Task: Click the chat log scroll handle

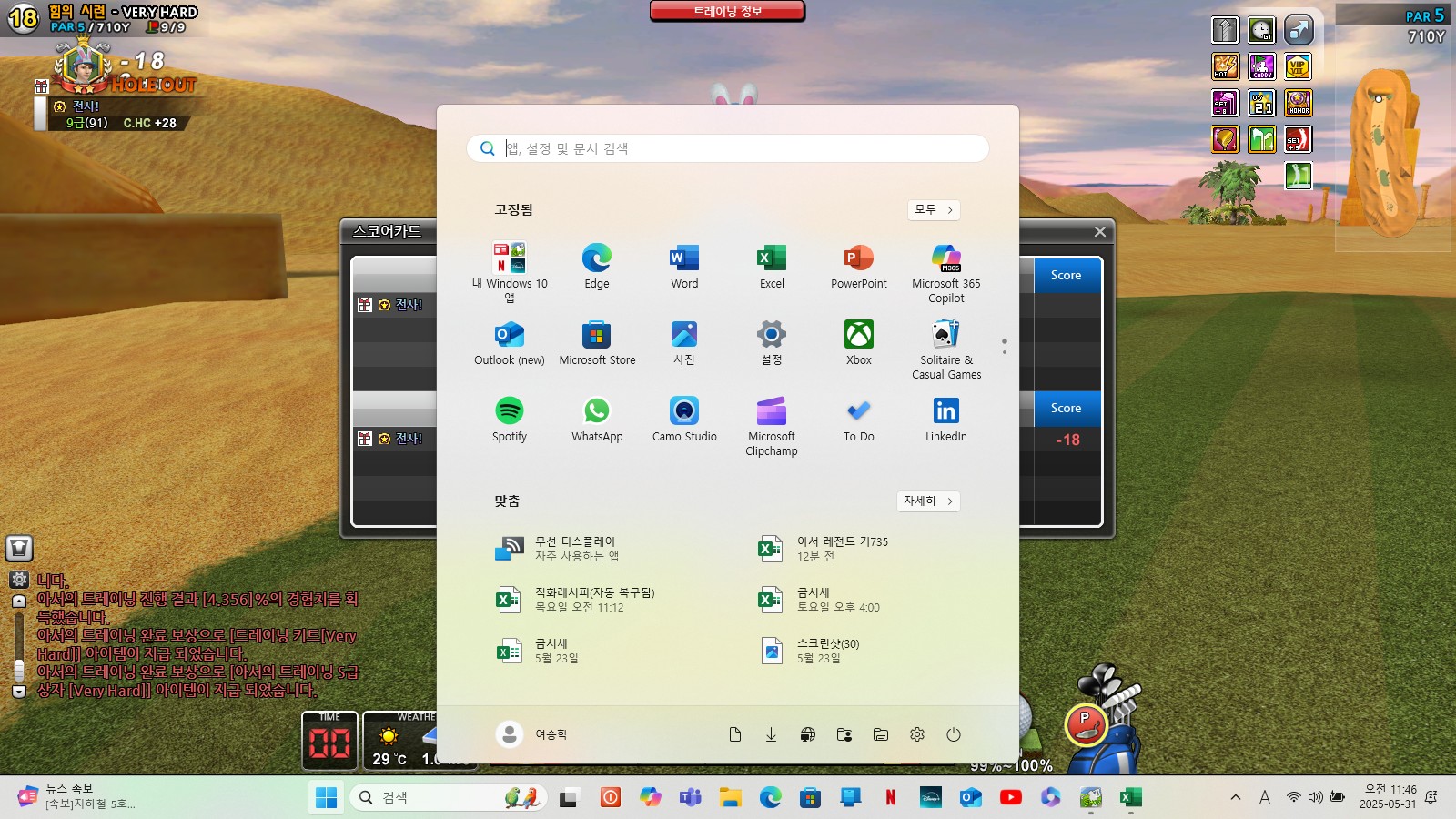Action: 19,671
